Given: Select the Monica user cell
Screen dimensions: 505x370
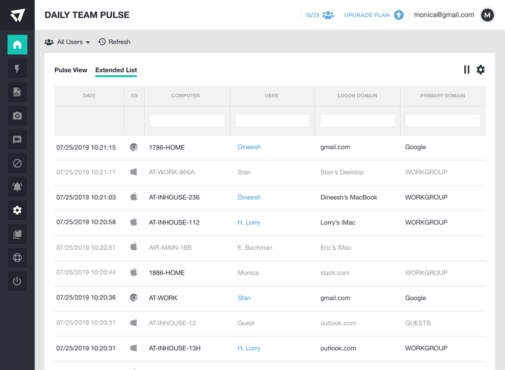Looking at the screenshot, I should (x=248, y=273).
